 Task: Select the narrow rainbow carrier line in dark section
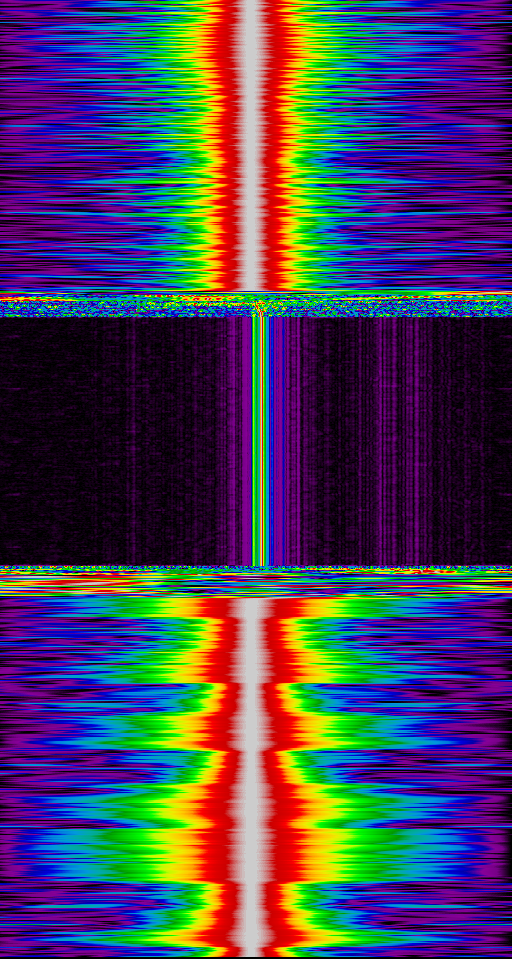tap(260, 440)
